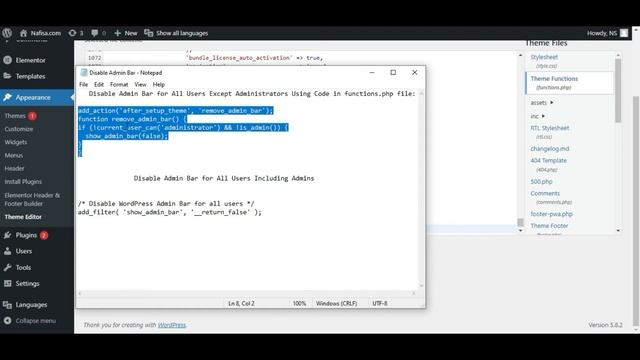This screenshot has width=640, height=360.
Task: Open changelog.md in Theme Files
Action: 550,149
